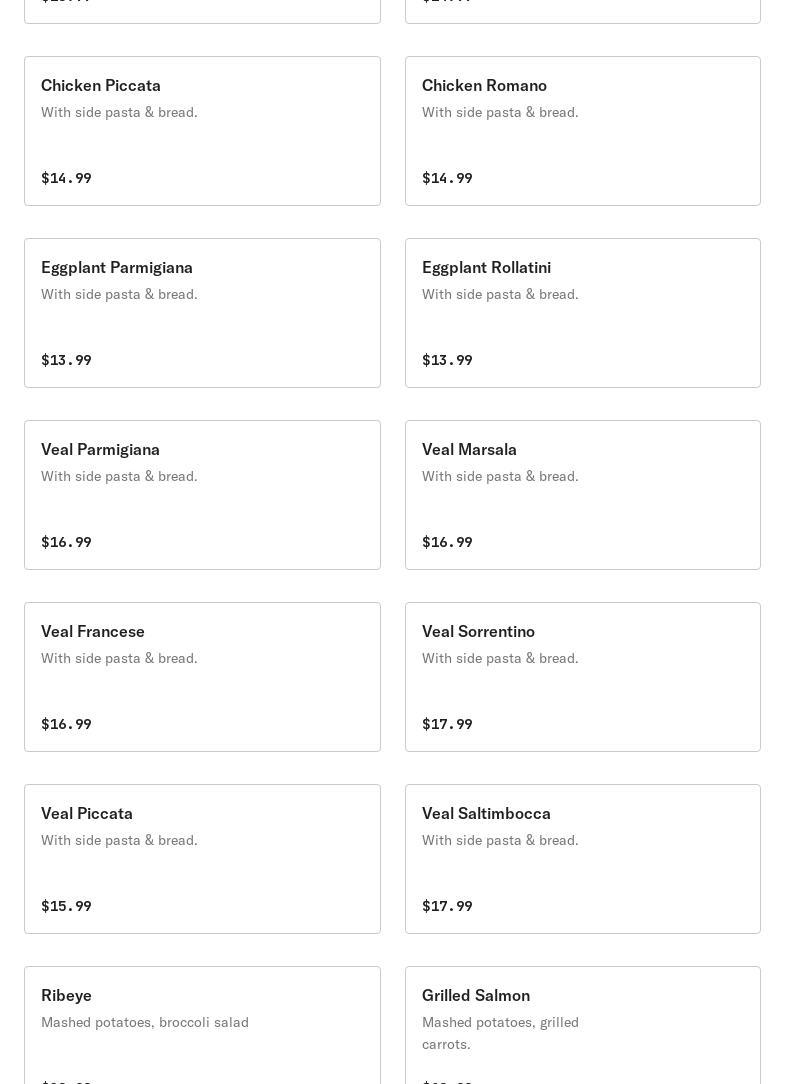Select the Veal Saltimbocca dish
Viewport: 785px width, 1084px height.
coord(582,859)
